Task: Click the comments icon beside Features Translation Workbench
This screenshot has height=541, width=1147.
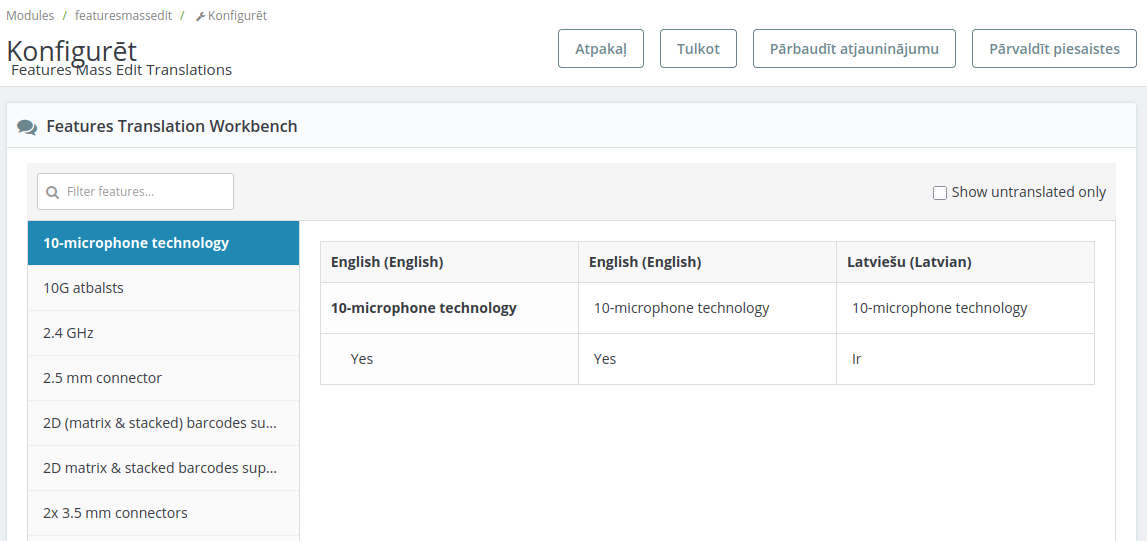Action: (x=27, y=127)
